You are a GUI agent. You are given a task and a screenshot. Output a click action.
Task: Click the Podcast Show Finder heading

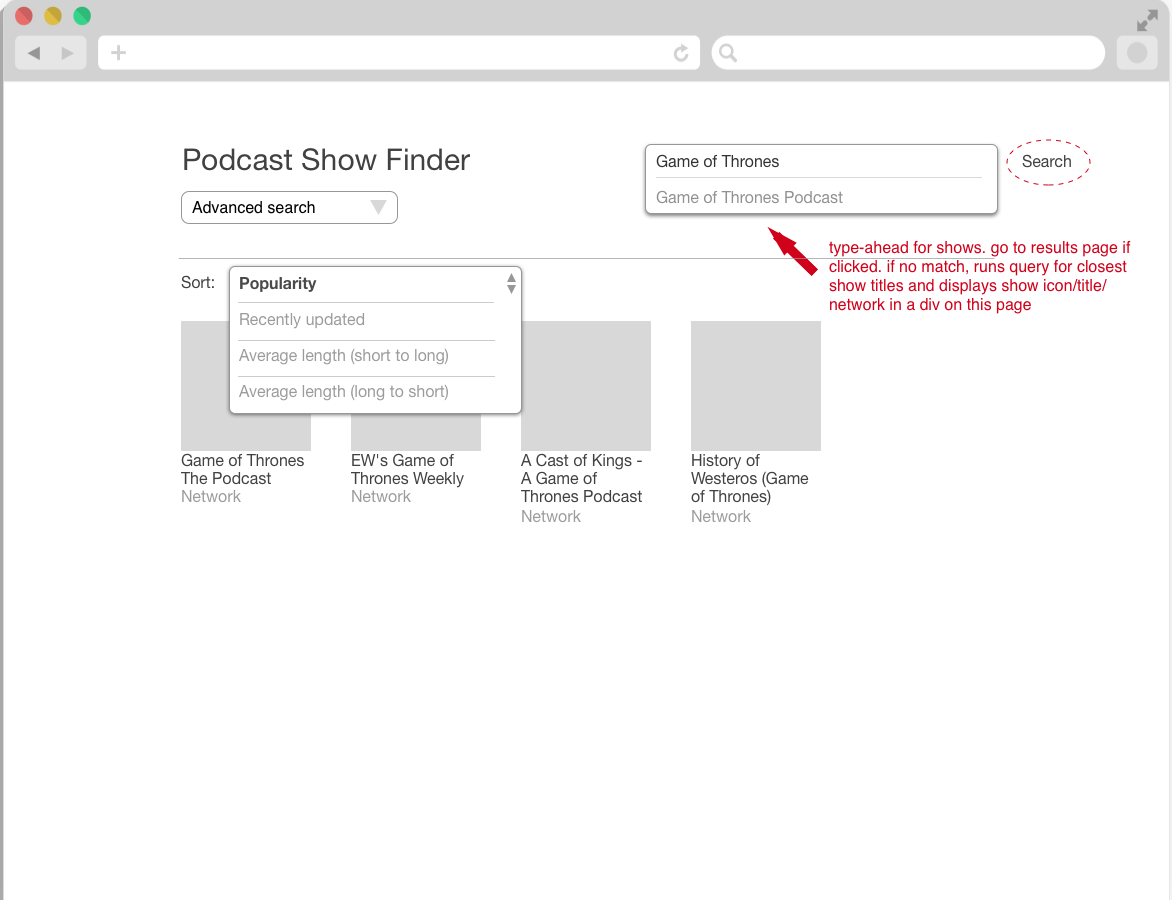point(326,160)
